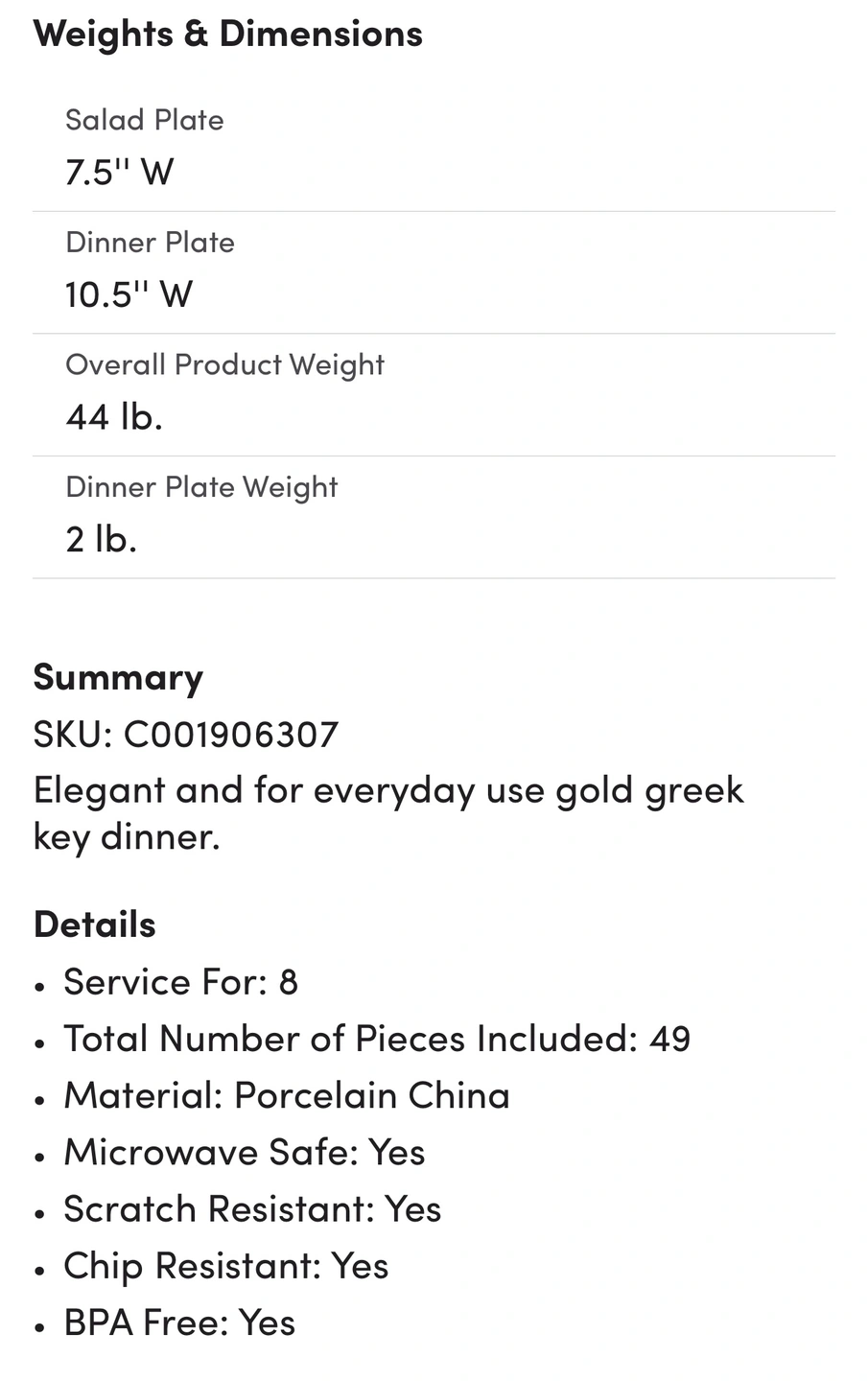The image size is (868, 1381).
Task: Select the Overall Product Weight label
Action: 224,365
